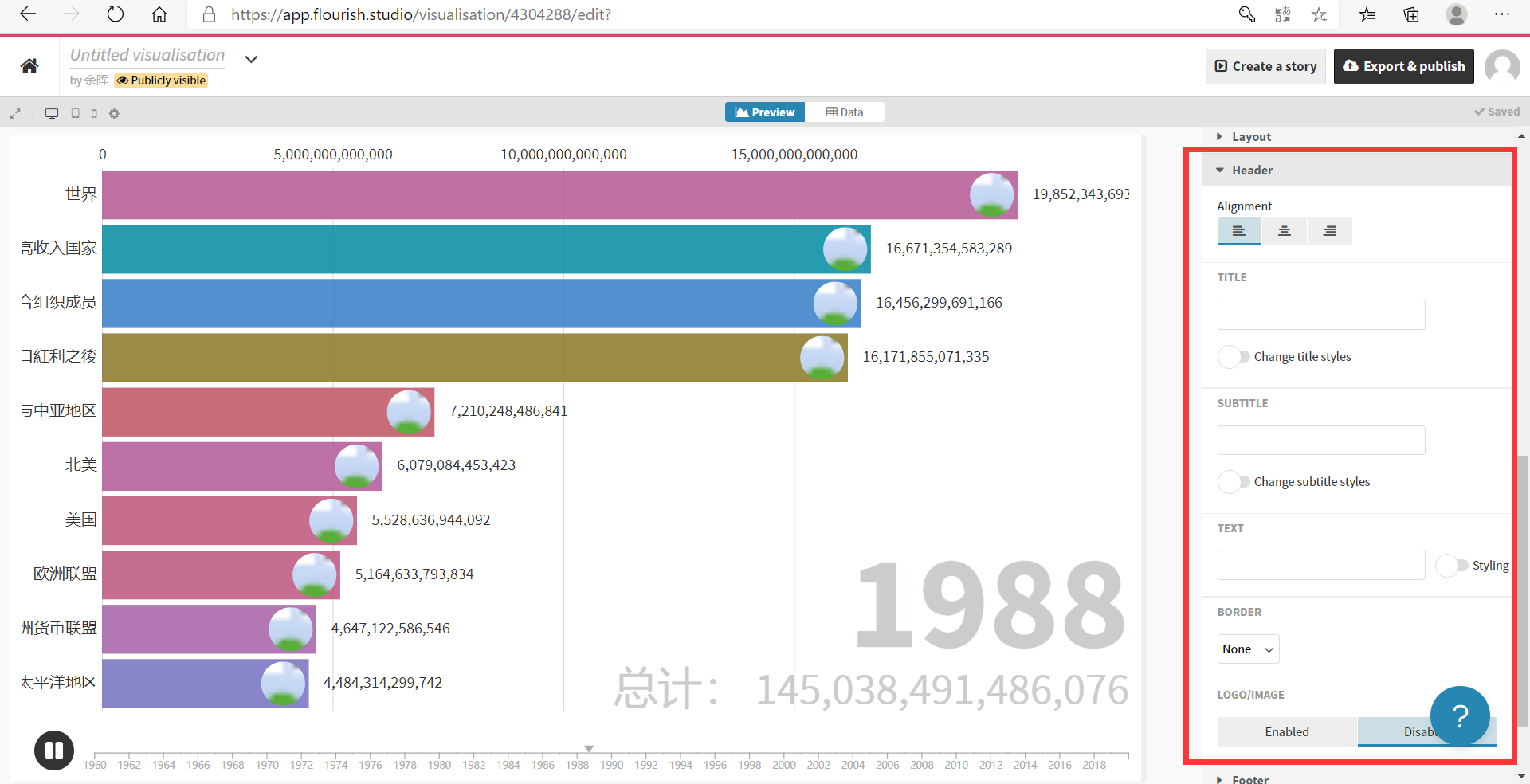Open the browser home page icon
Screen dimensions: 1530x784
pos(159,14)
